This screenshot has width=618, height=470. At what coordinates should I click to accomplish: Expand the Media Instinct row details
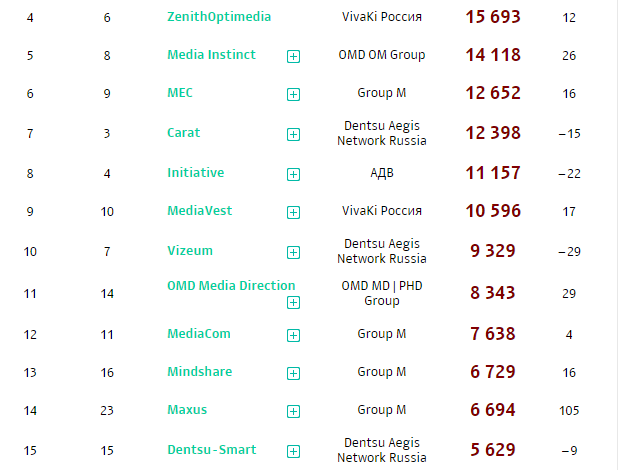[293, 56]
